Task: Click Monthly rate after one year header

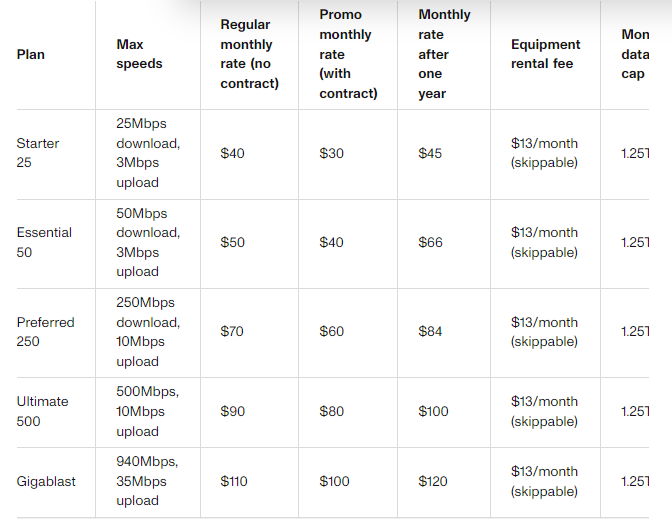Action: (444, 54)
